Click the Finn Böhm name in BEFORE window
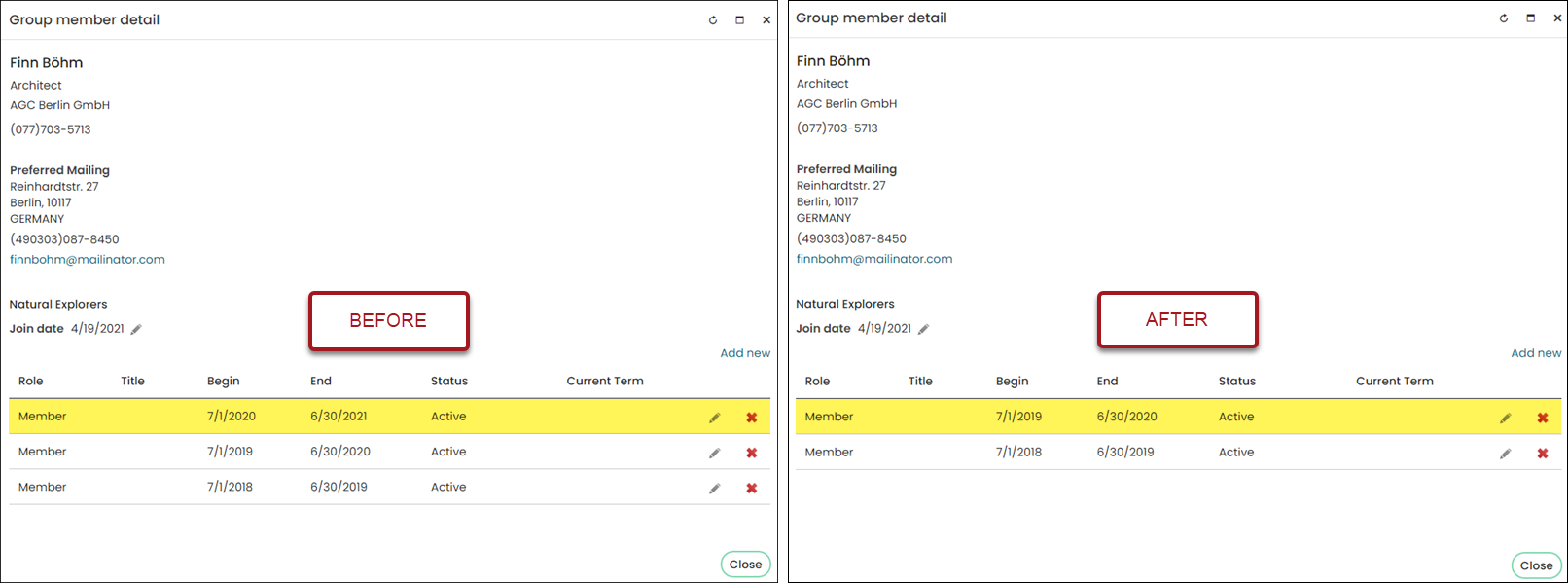This screenshot has height=583, width=1568. 47,63
